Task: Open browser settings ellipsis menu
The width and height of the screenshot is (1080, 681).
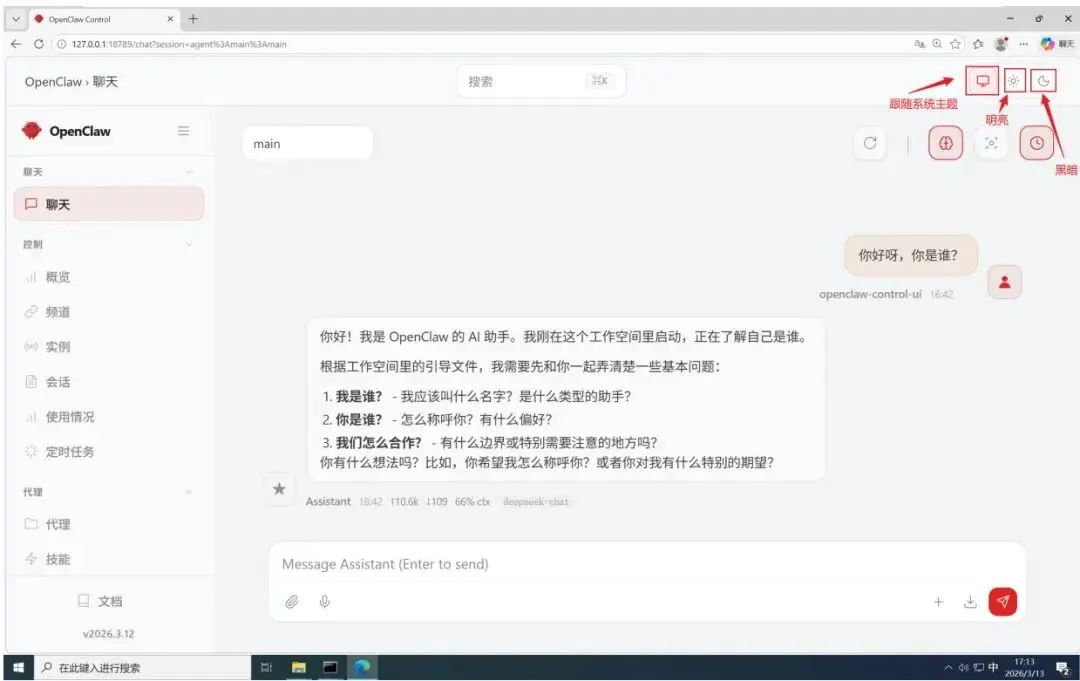Action: pyautogui.click(x=1024, y=43)
